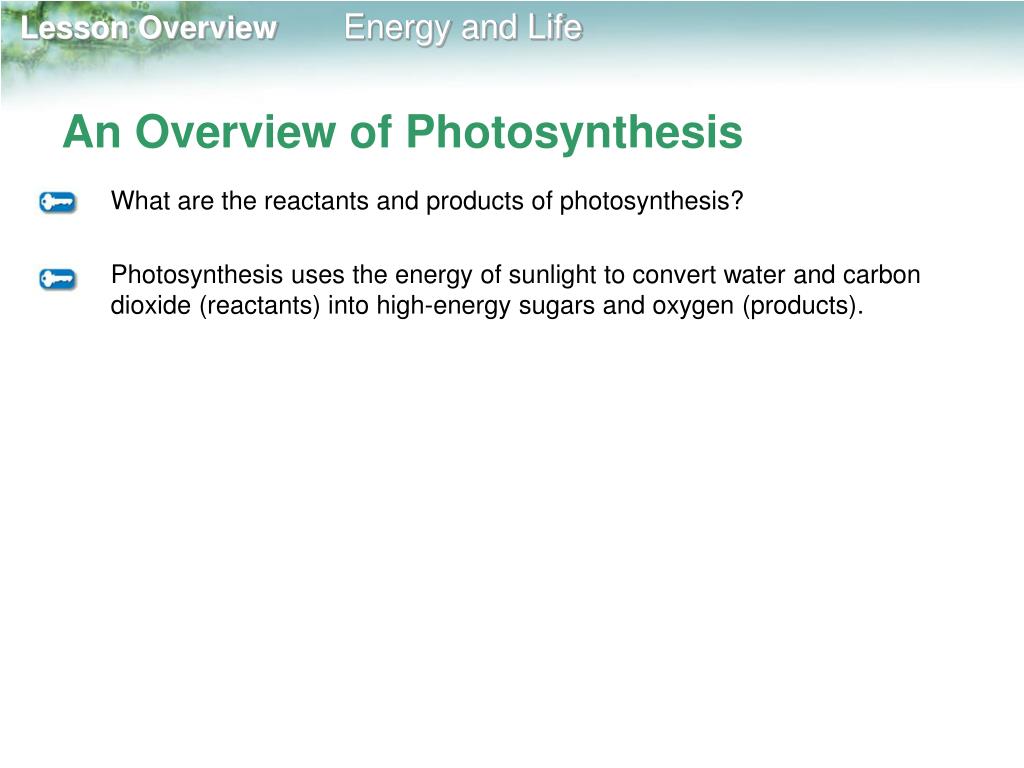Click the word "Photosynthesis" in the green heading
Viewport: 1024px width, 768px height.
pyautogui.click(x=574, y=131)
